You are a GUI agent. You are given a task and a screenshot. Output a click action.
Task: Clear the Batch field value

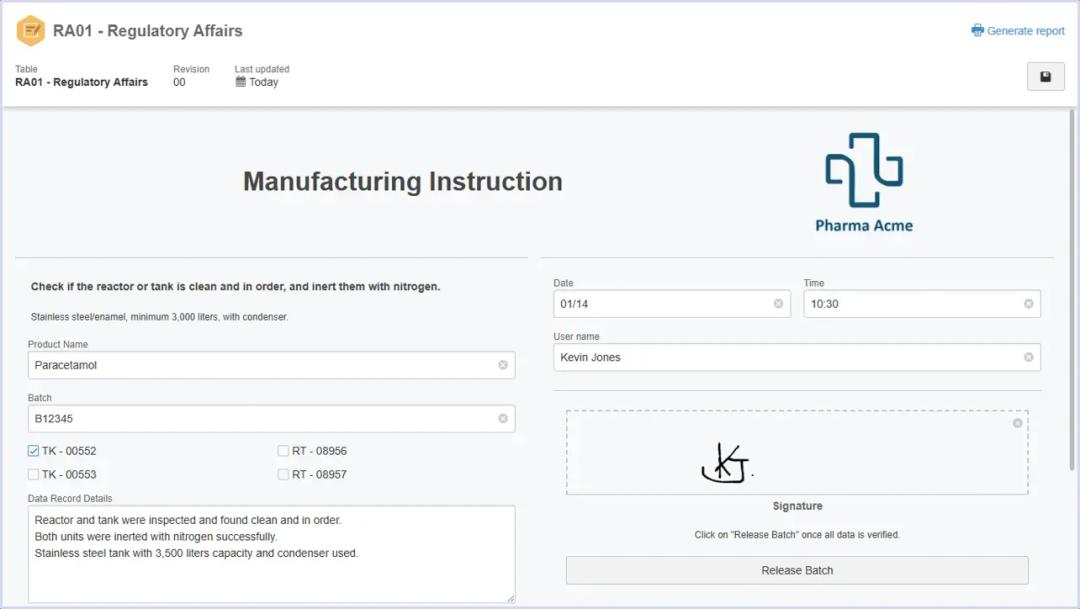pos(503,419)
